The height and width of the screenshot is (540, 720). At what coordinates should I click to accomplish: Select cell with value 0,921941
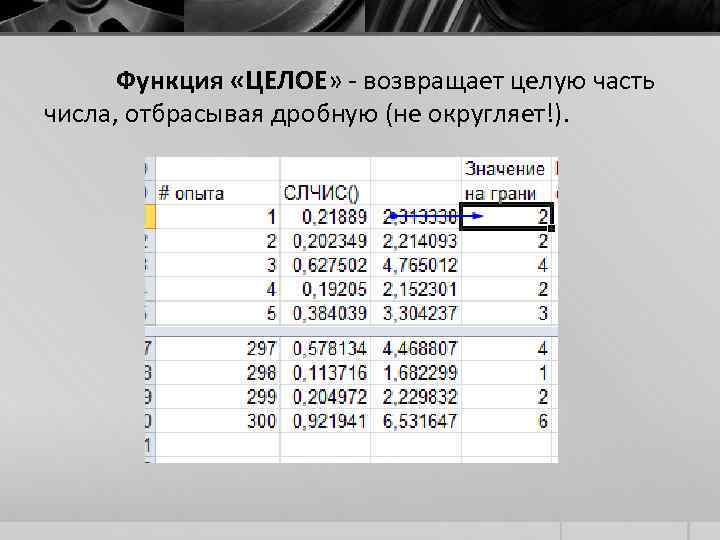pos(325,421)
